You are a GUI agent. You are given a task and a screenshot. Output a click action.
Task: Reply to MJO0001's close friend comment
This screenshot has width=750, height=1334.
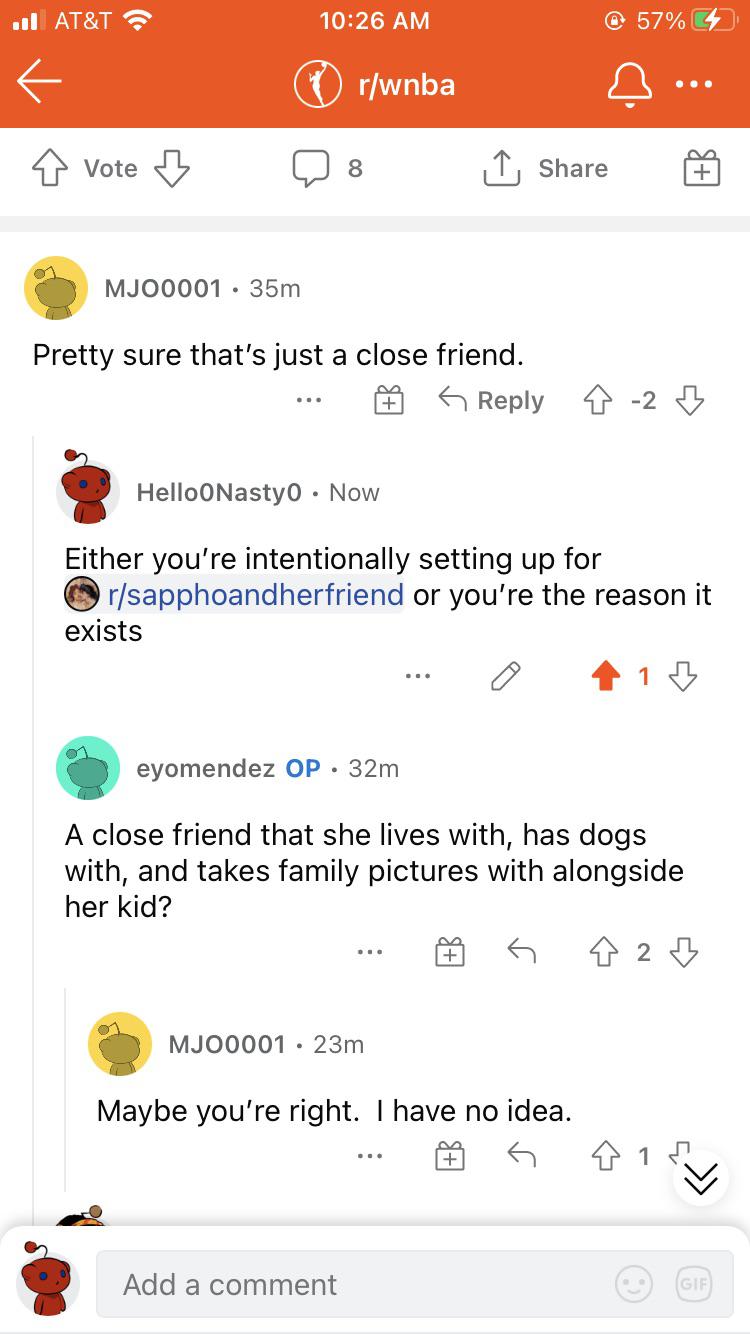pos(492,400)
